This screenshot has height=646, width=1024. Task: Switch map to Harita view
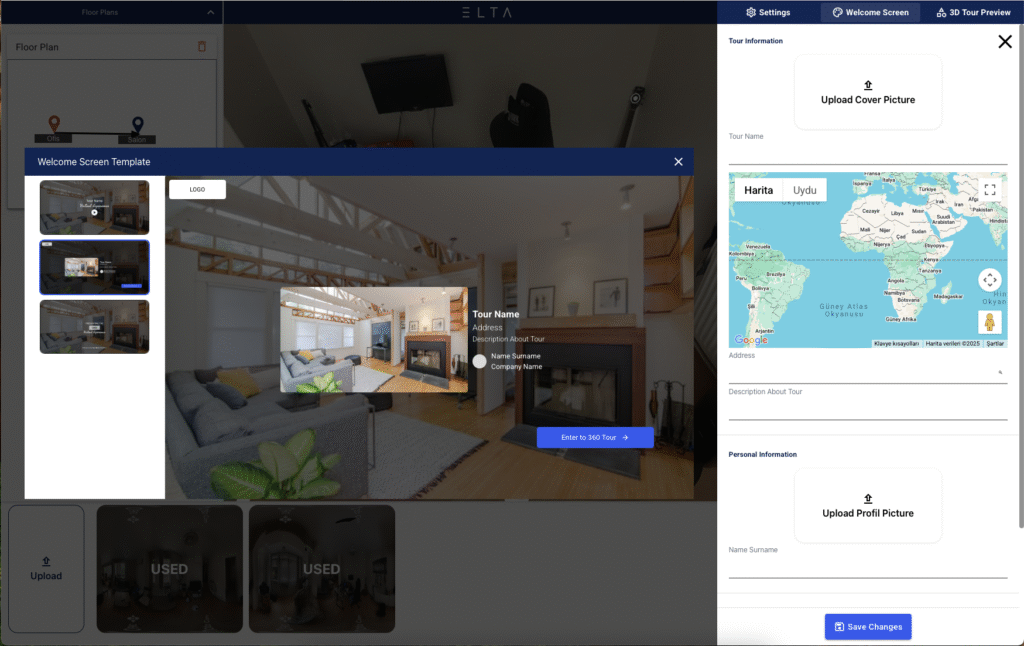tap(758, 190)
